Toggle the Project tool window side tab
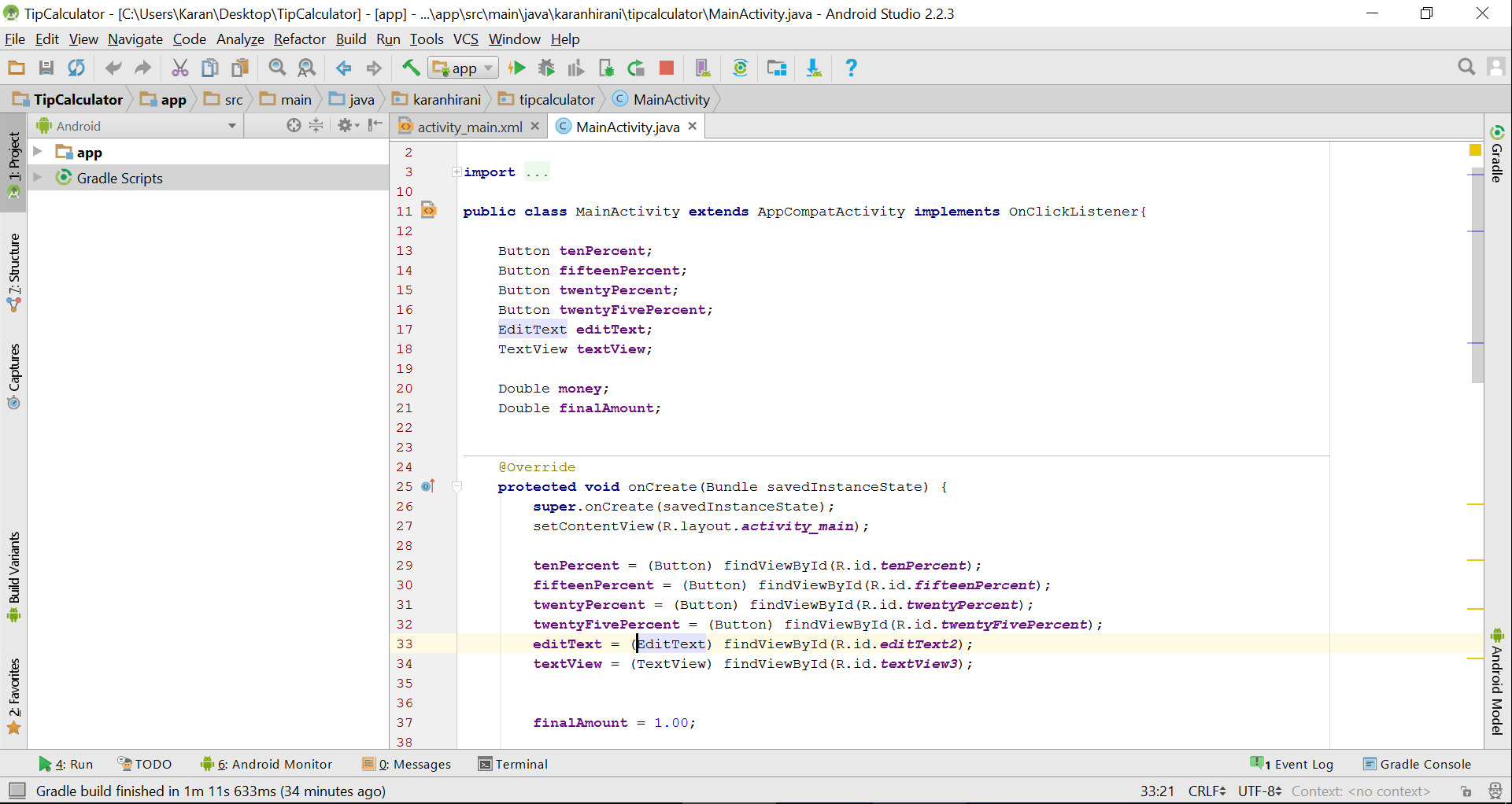 [x=13, y=163]
